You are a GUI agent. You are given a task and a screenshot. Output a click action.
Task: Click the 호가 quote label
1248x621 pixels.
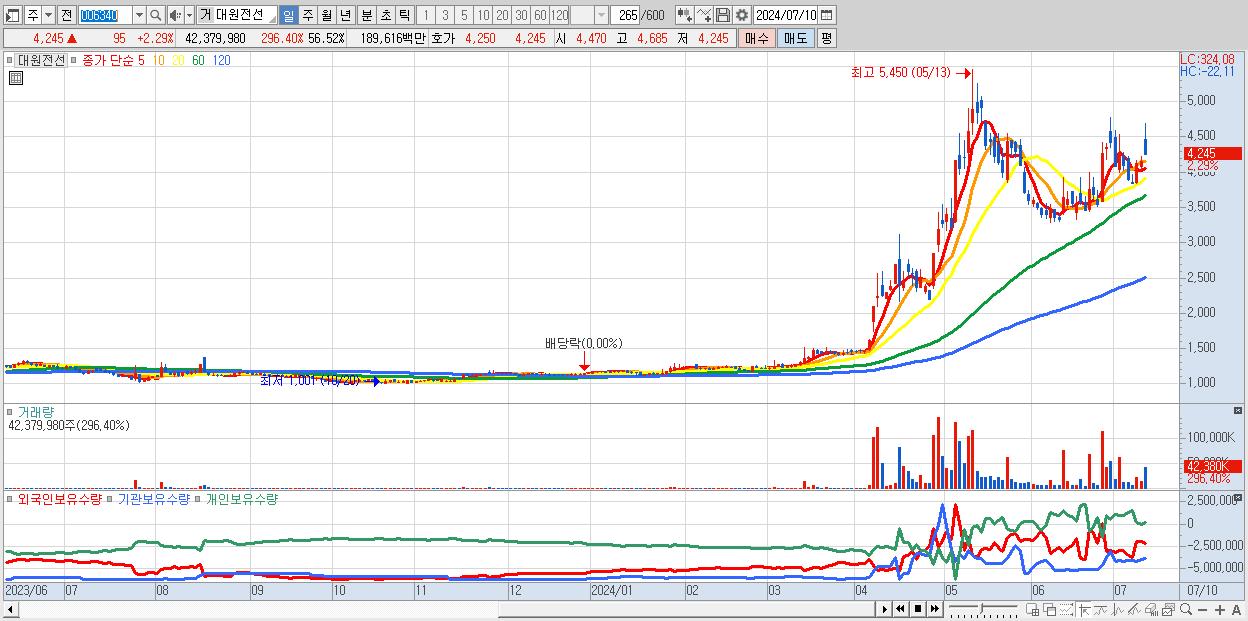(443, 38)
